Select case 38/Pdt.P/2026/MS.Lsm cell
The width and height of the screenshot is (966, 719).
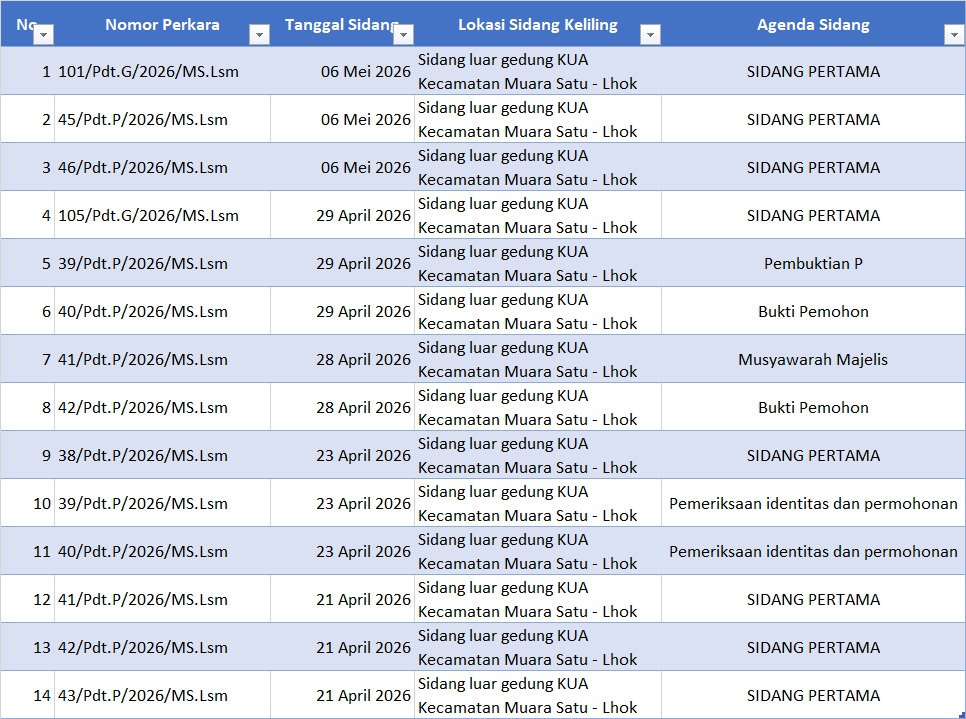[143, 456]
